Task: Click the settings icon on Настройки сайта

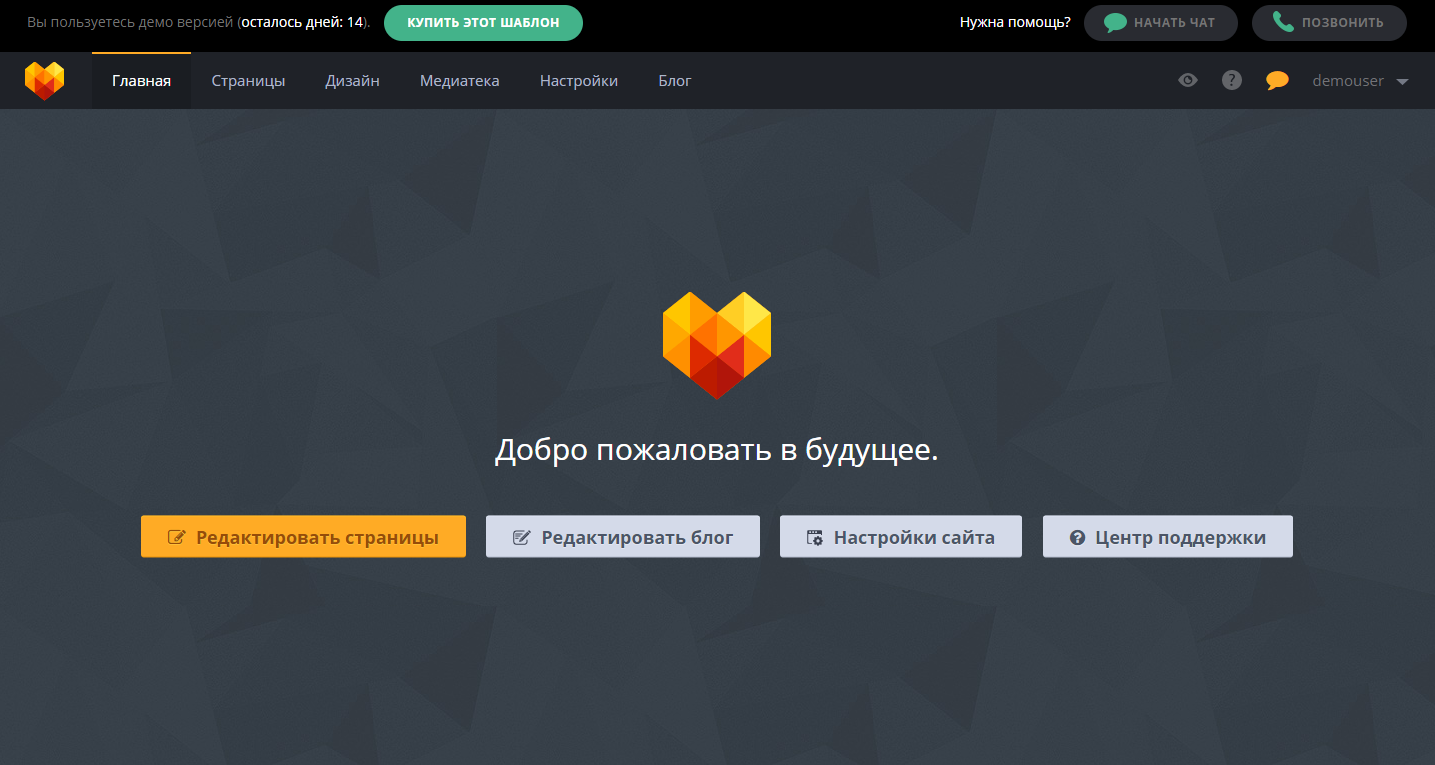Action: pos(812,536)
